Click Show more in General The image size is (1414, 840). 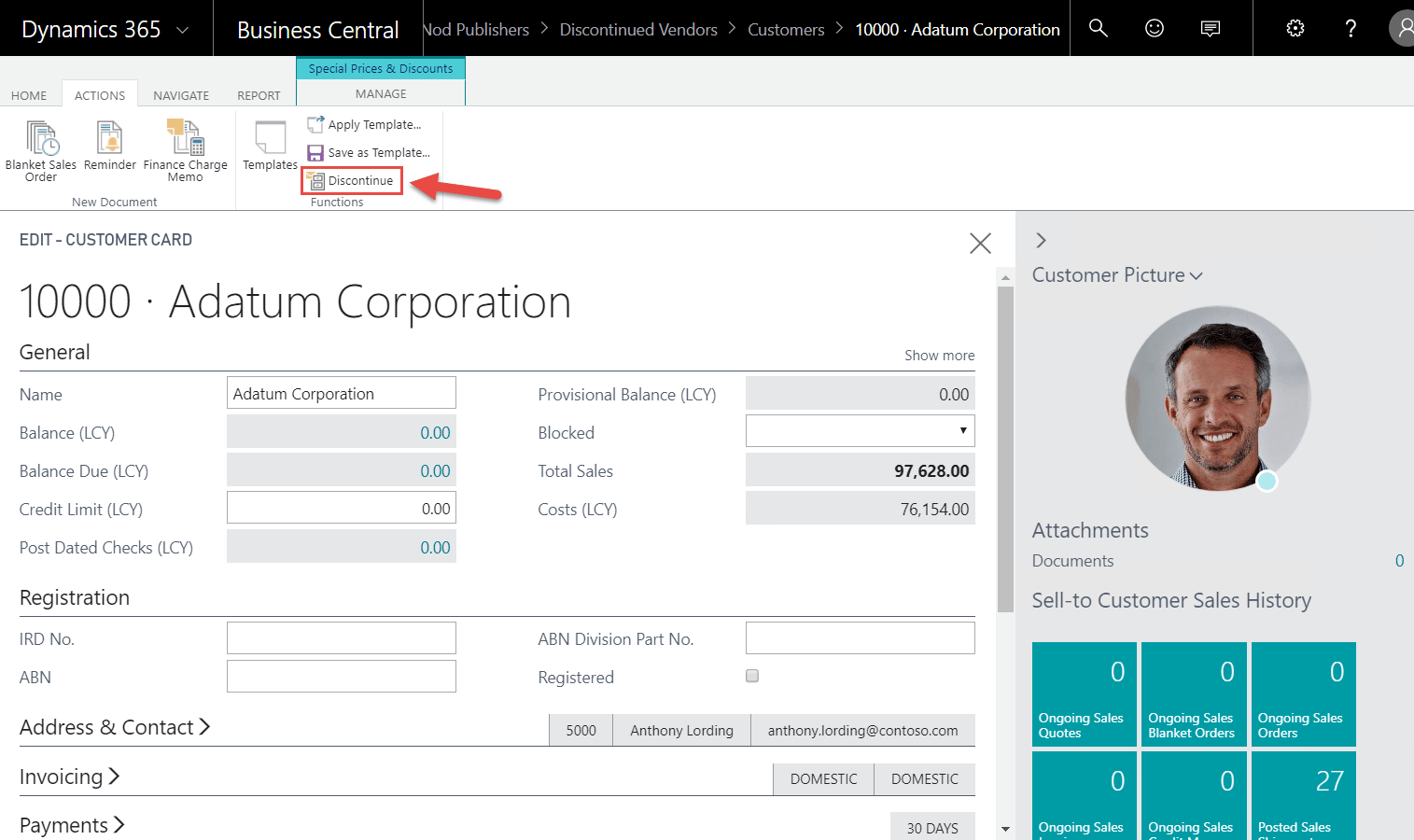939,356
